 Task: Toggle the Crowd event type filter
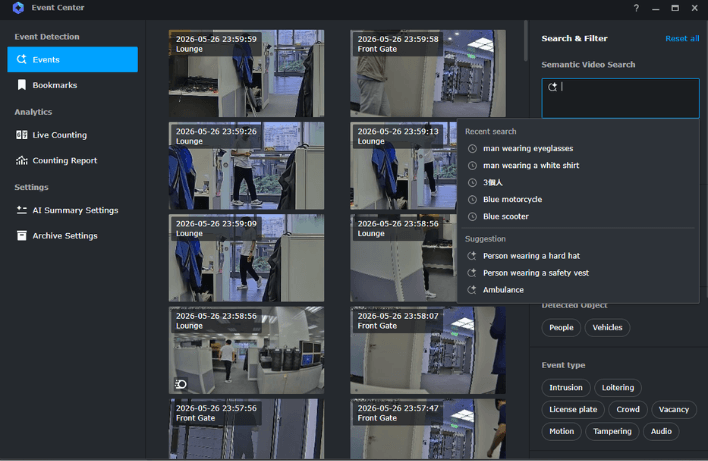[628, 410]
